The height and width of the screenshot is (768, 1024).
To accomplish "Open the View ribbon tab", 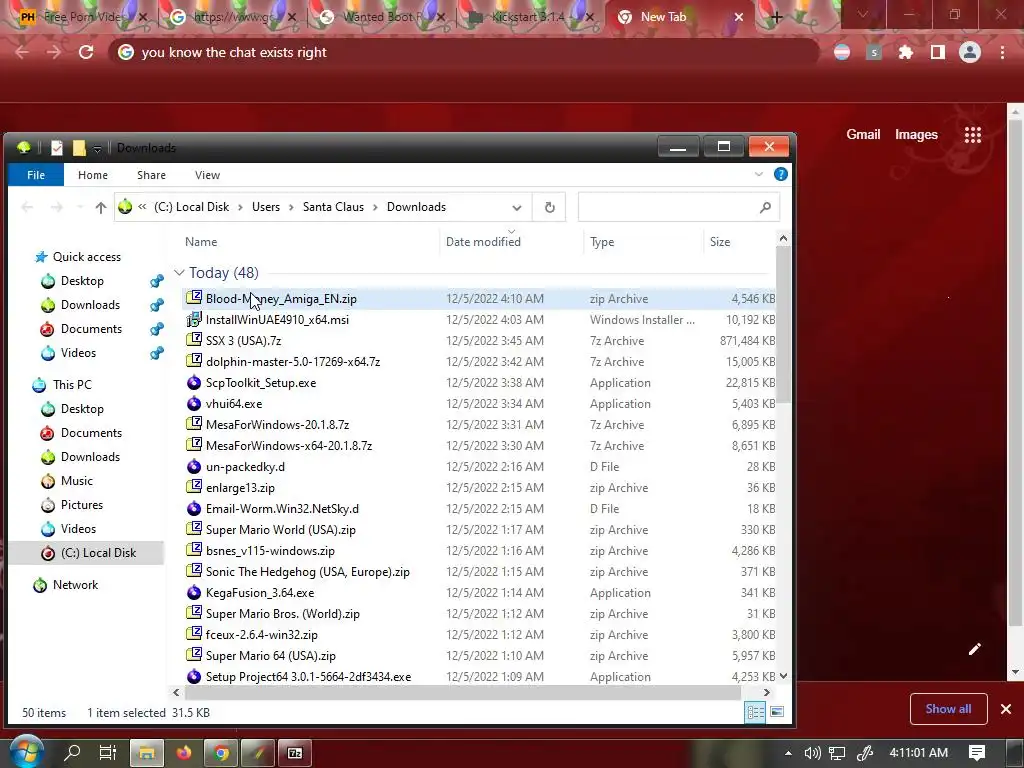I will click(x=207, y=175).
